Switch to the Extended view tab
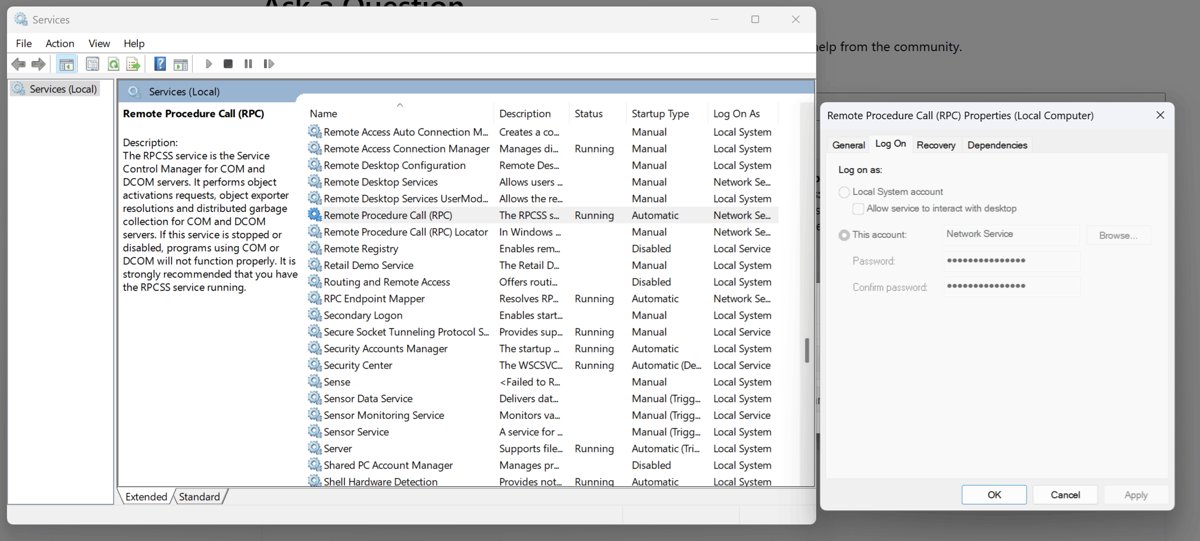This screenshot has height=541, width=1200. click(146, 497)
